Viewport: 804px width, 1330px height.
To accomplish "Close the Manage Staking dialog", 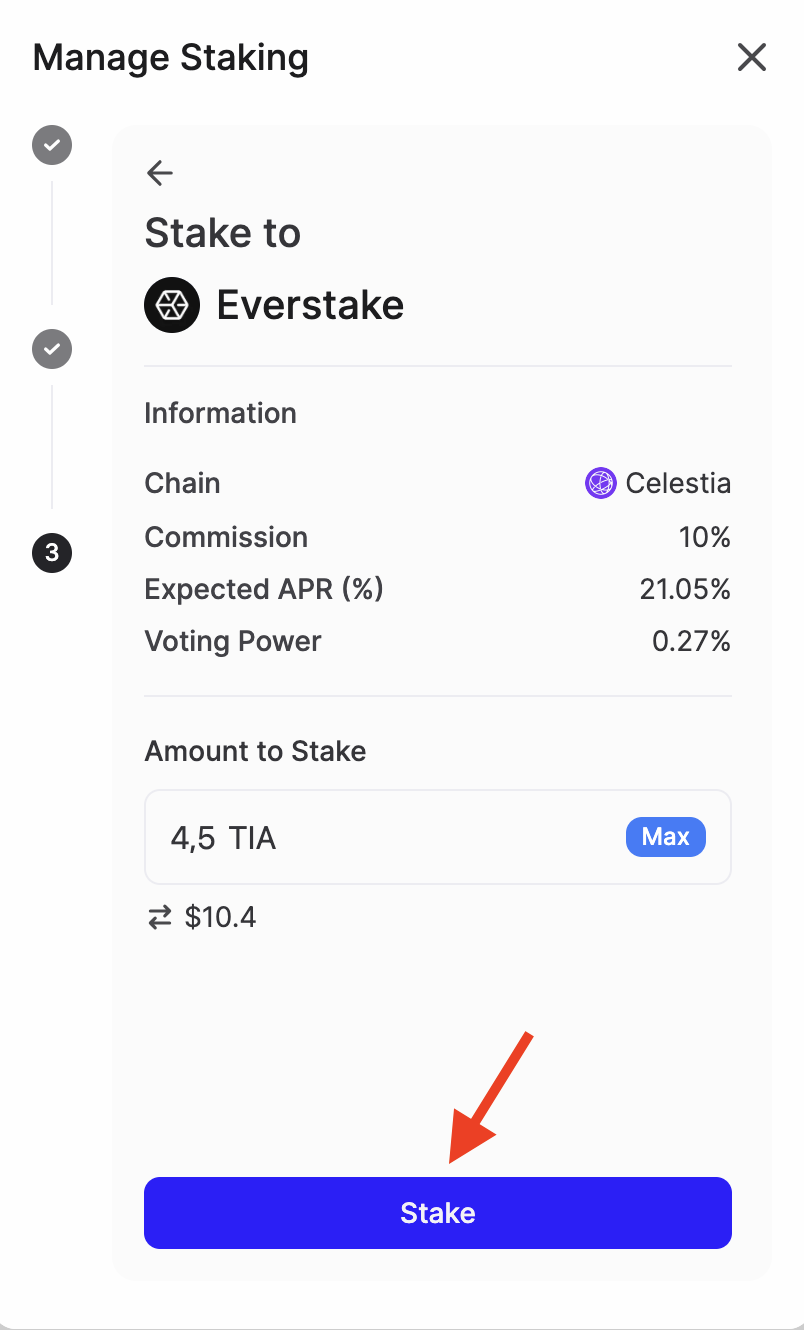I will click(751, 57).
